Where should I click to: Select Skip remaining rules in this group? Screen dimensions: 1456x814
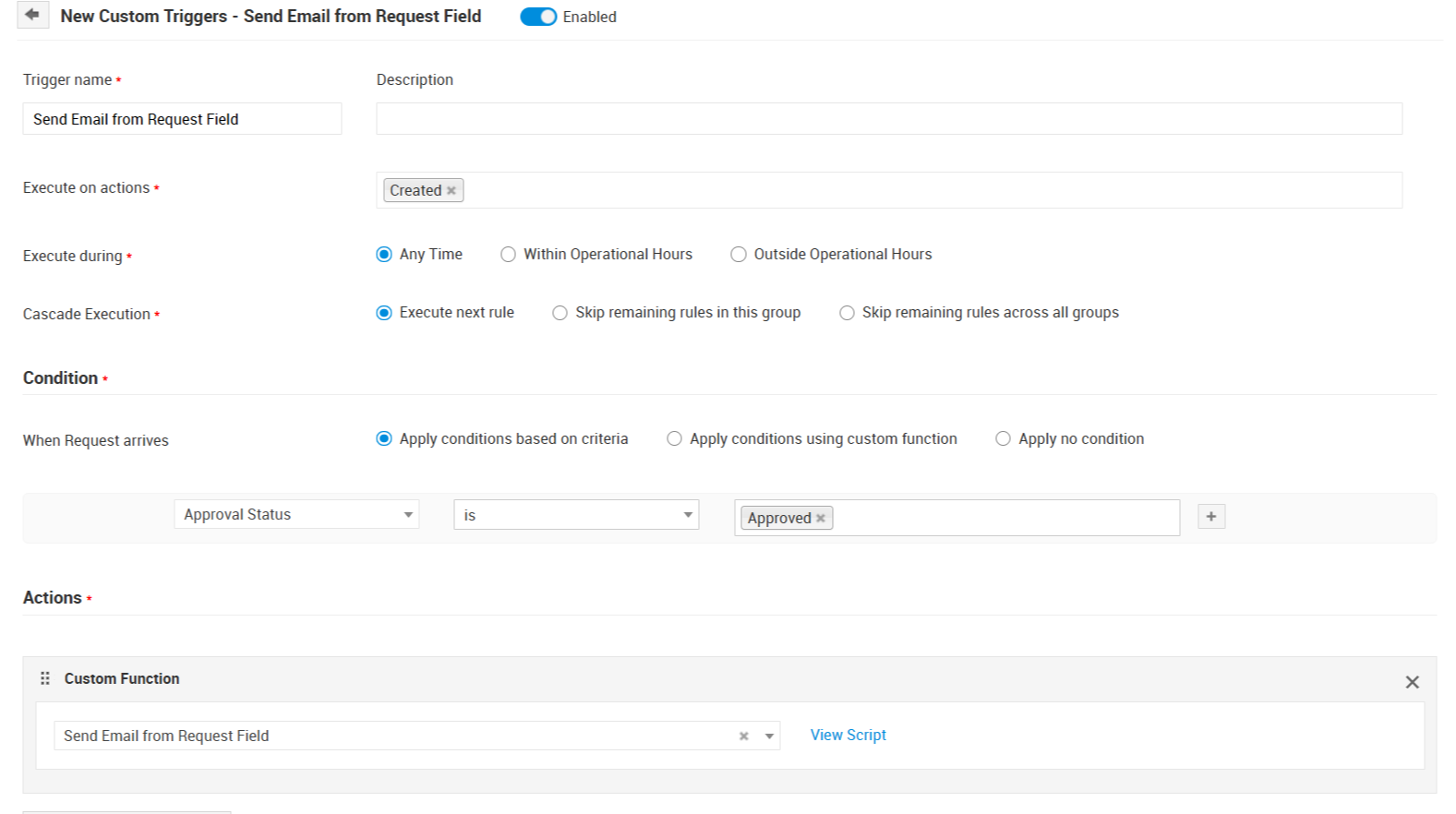[x=560, y=313]
